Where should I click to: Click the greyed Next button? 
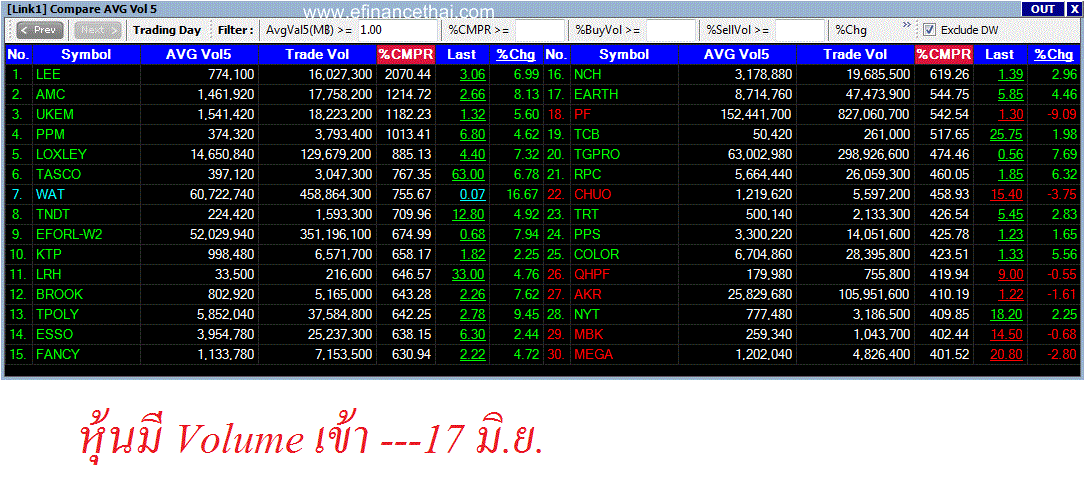tap(98, 30)
